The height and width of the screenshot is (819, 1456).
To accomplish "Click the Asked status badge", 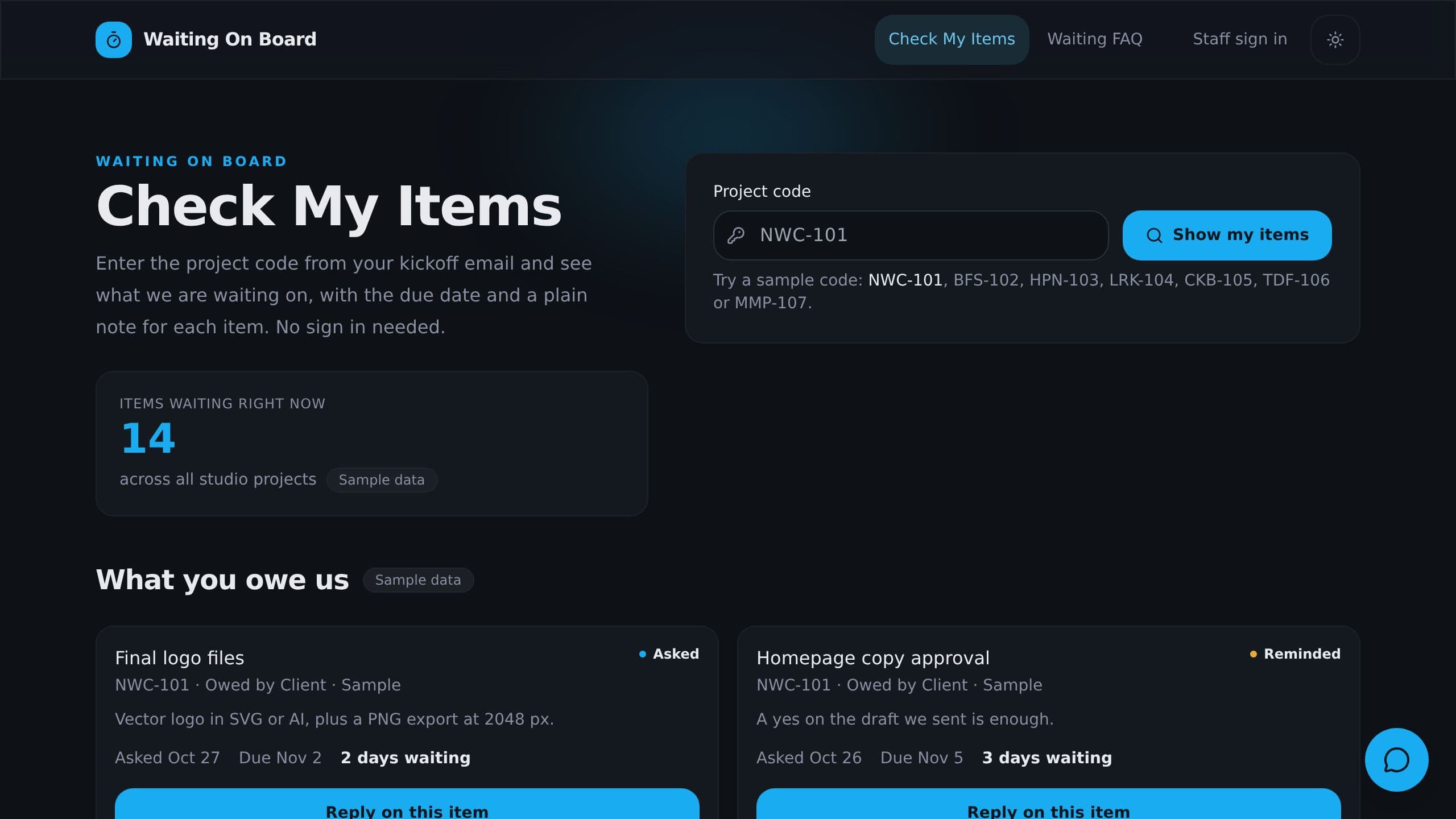I will click(x=669, y=654).
